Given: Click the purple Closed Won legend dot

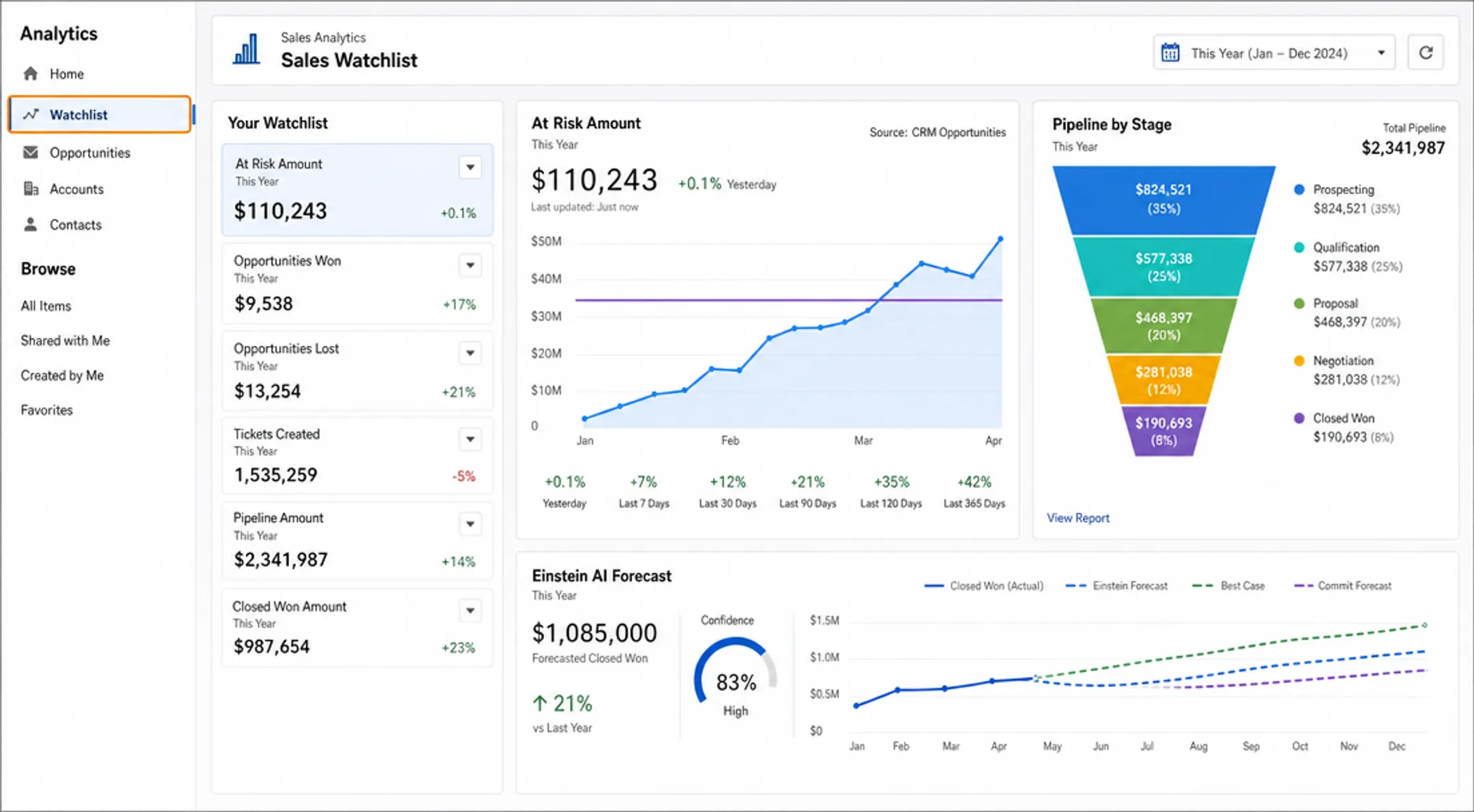Looking at the screenshot, I should [1299, 418].
